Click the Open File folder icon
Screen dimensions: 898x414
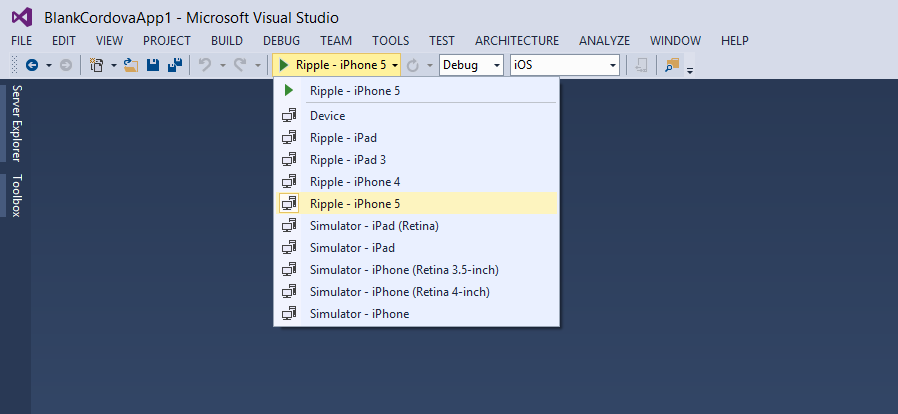tap(130, 65)
